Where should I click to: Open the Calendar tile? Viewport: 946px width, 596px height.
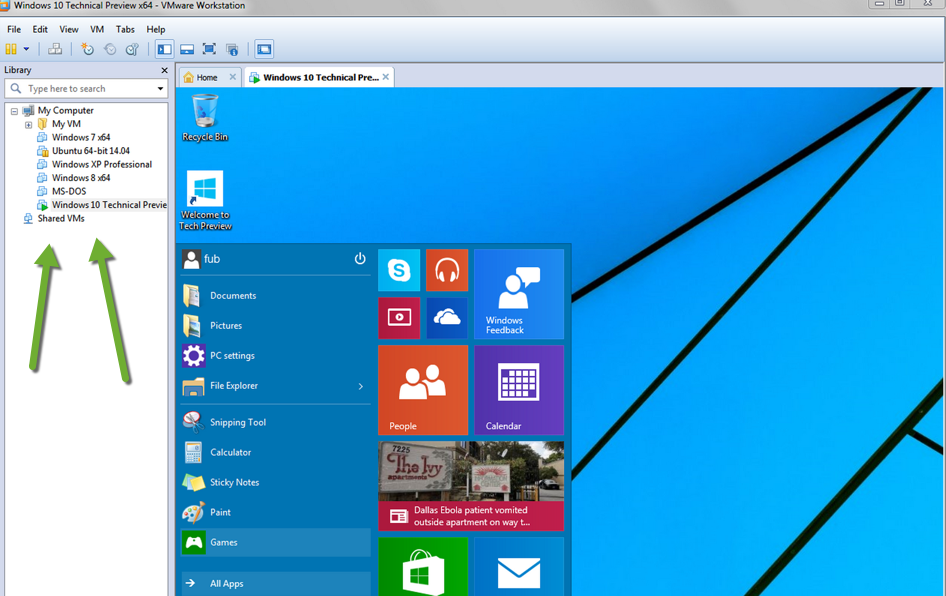pyautogui.click(x=519, y=390)
